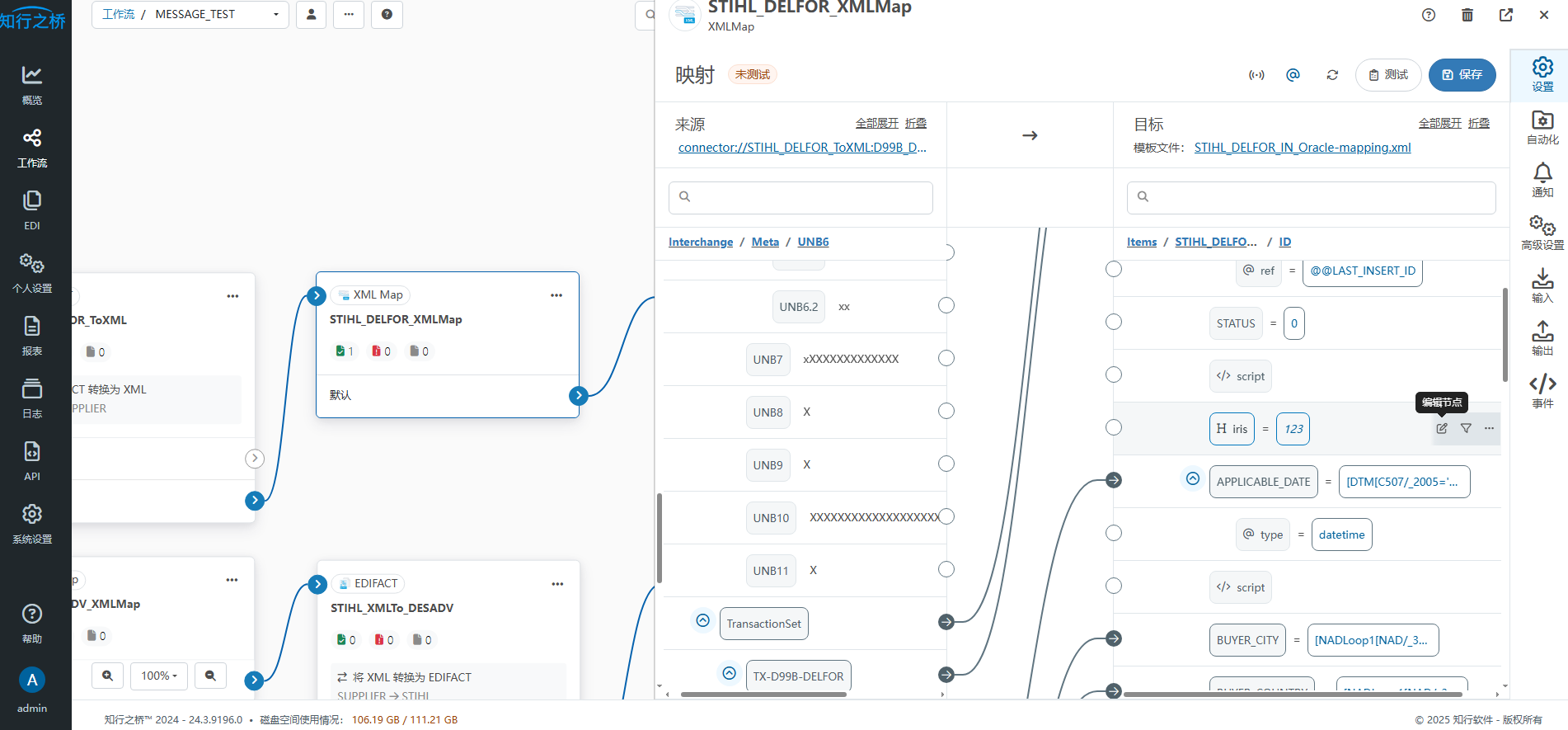1568x730 pixels.
Task: Open the source connector link STIHL_DELFOR_ToXML
Action: click(x=802, y=148)
